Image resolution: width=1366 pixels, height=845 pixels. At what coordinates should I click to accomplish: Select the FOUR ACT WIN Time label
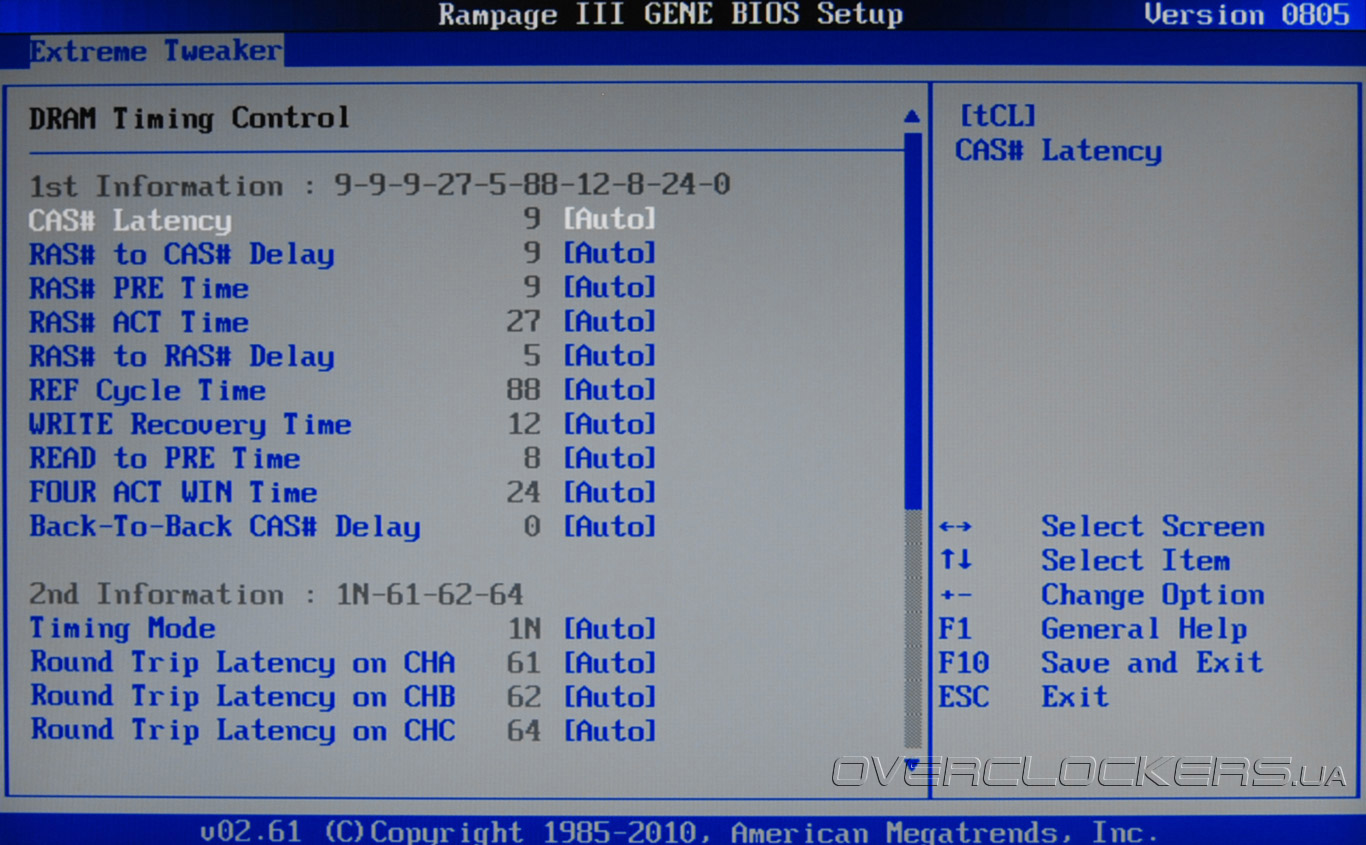173,492
